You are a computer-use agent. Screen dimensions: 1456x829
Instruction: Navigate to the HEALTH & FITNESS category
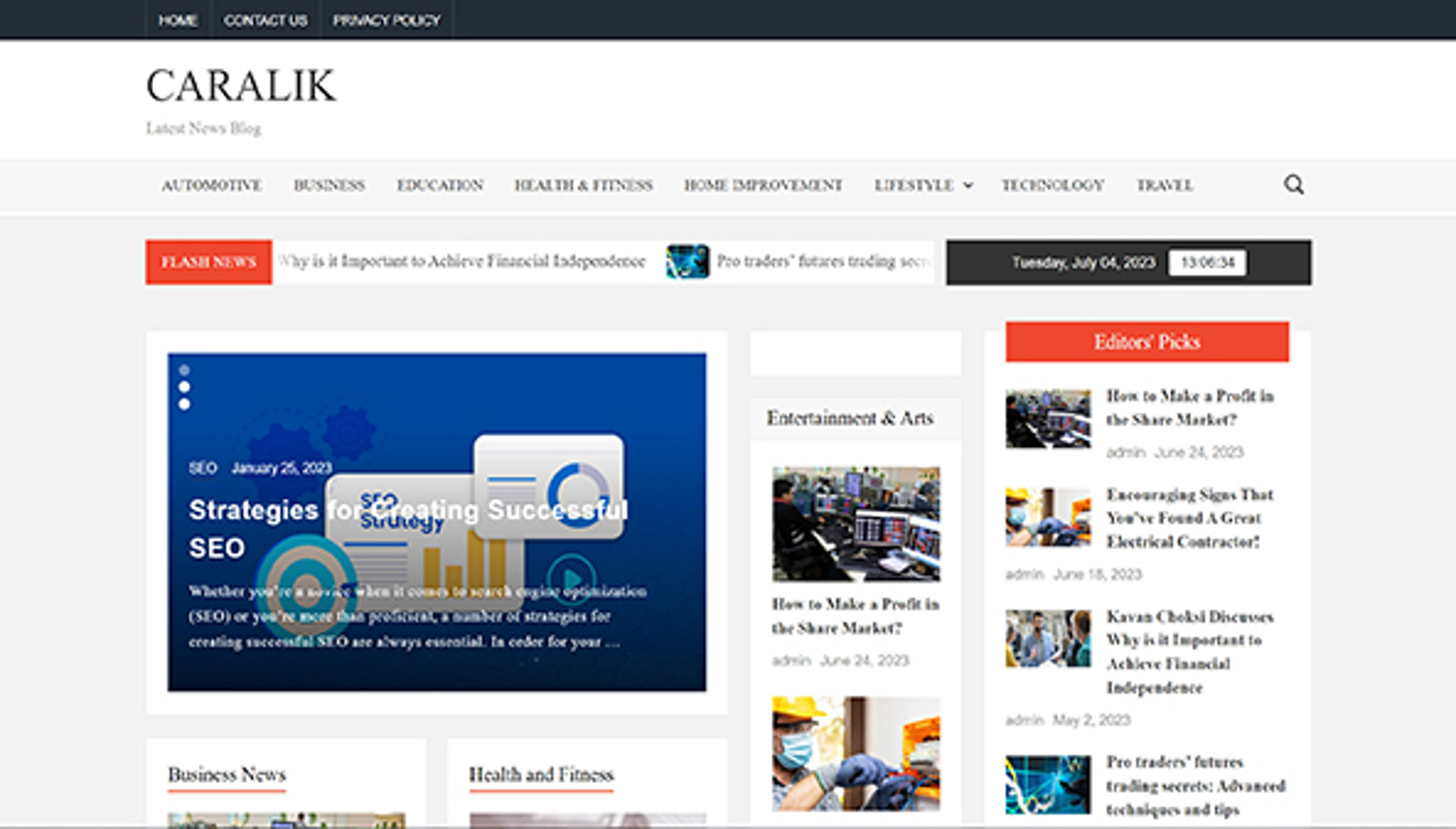click(x=583, y=184)
